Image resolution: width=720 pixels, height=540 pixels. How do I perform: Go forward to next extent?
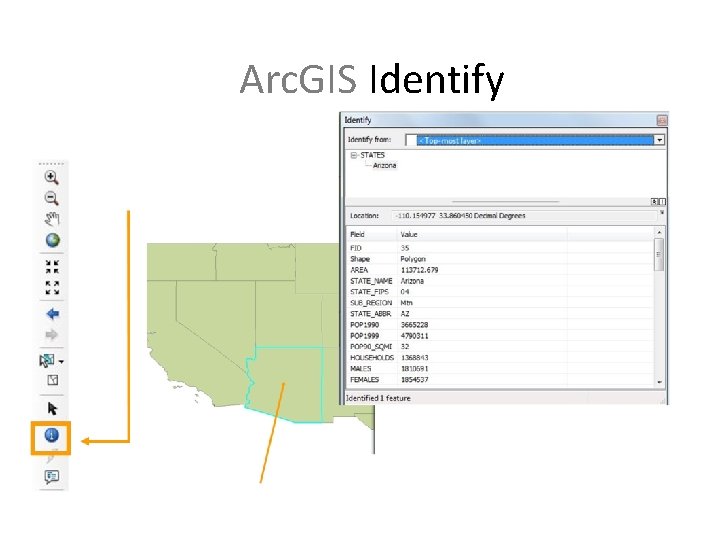click(x=52, y=335)
